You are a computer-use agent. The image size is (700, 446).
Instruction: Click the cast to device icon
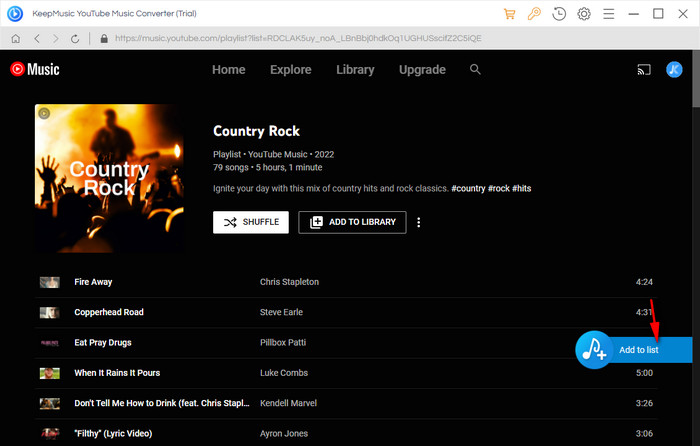[x=644, y=70]
